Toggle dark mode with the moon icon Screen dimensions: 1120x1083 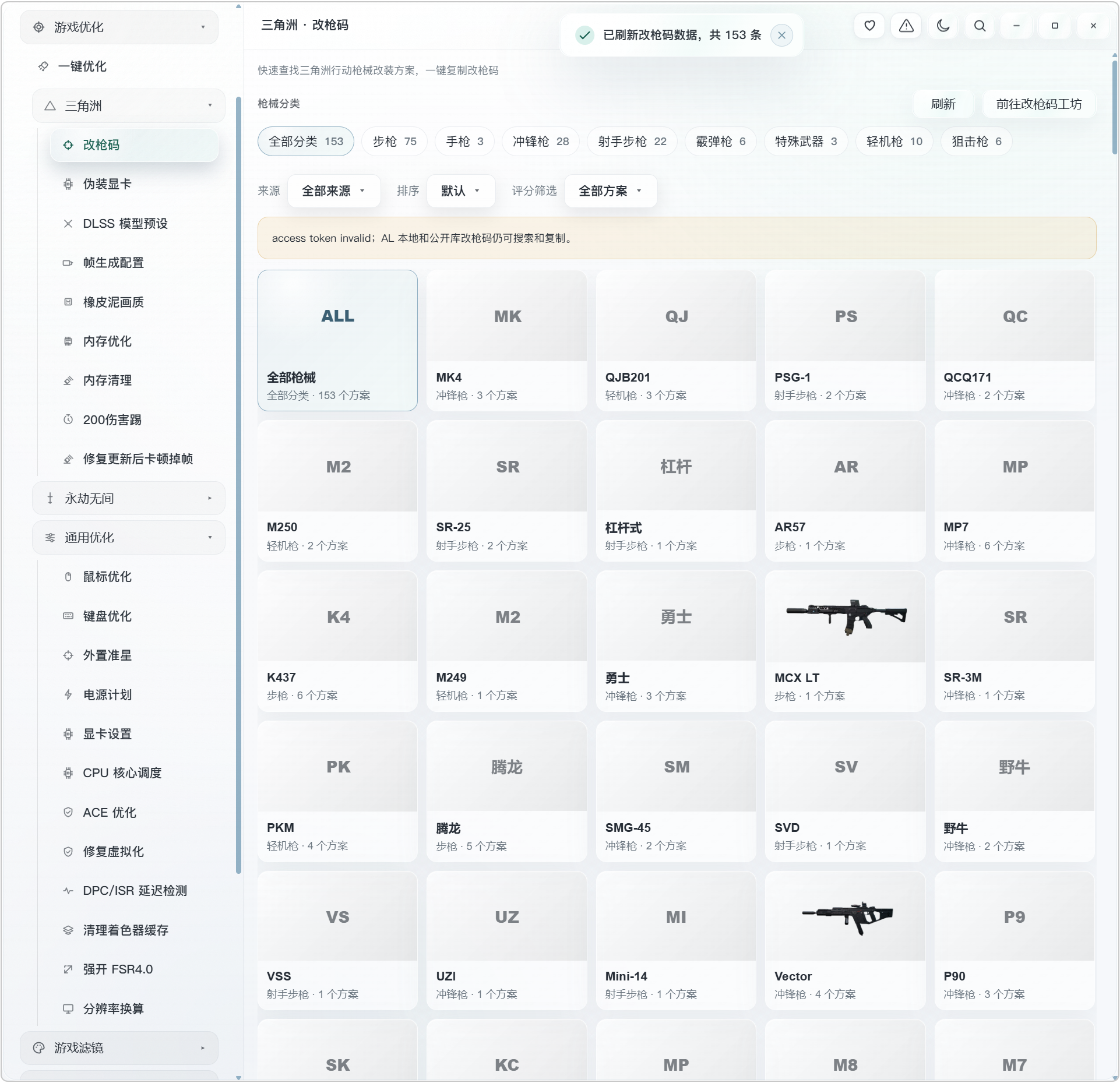tap(943, 26)
